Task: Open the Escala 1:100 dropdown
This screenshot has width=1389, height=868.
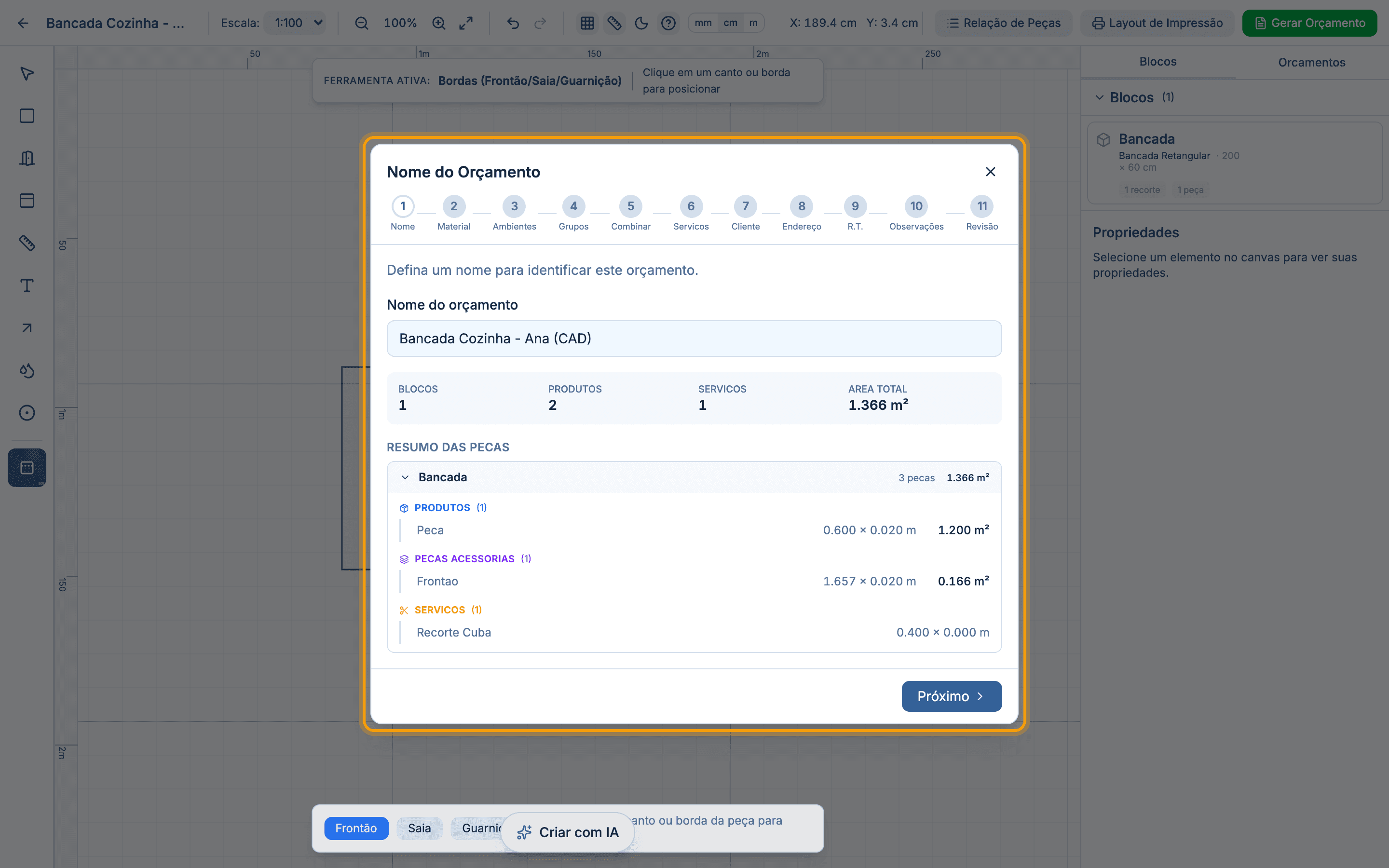Action: (x=296, y=23)
